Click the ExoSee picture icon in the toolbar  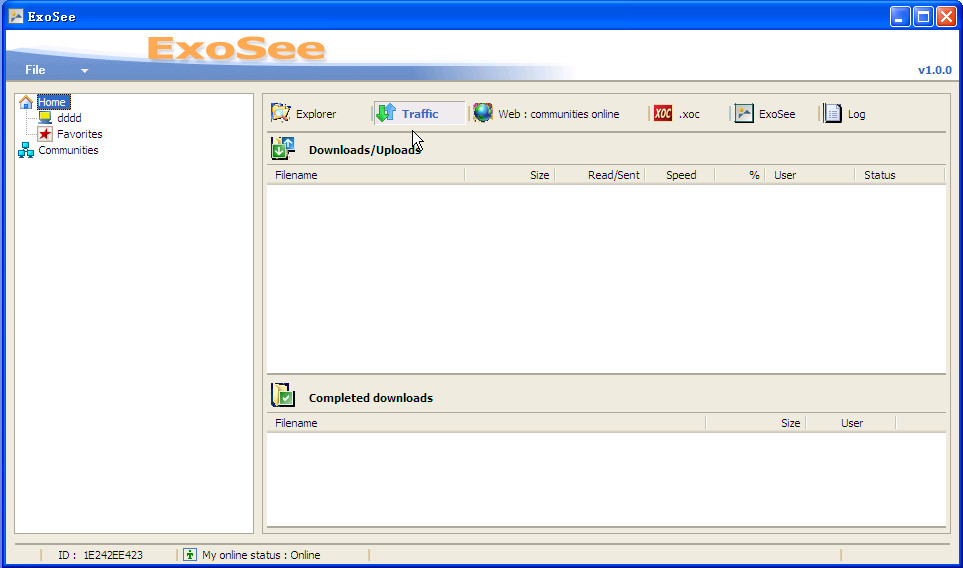[x=744, y=113]
